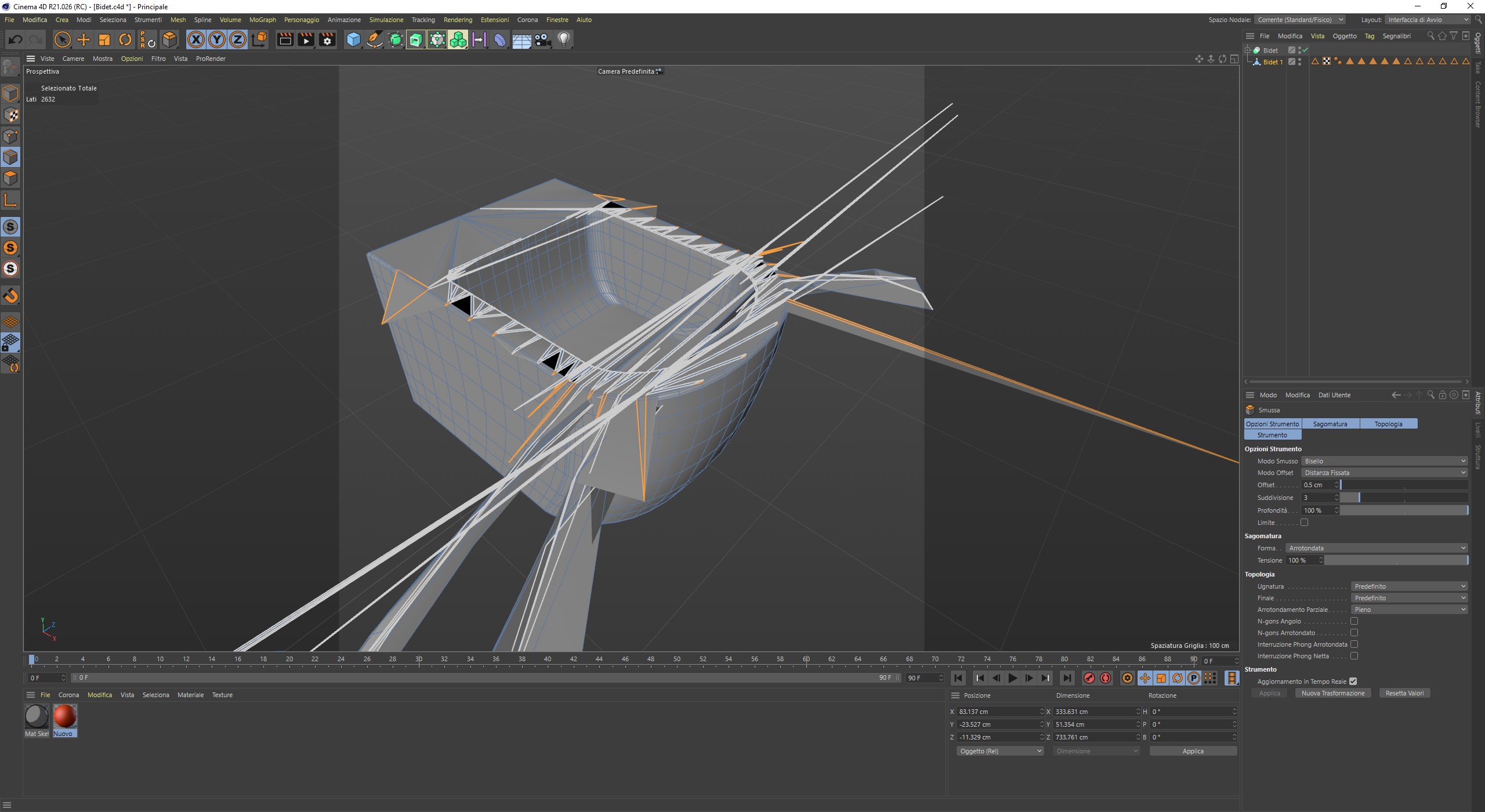Click the Nuova Trasformazione button
The height and width of the screenshot is (812, 1485).
click(x=1332, y=693)
